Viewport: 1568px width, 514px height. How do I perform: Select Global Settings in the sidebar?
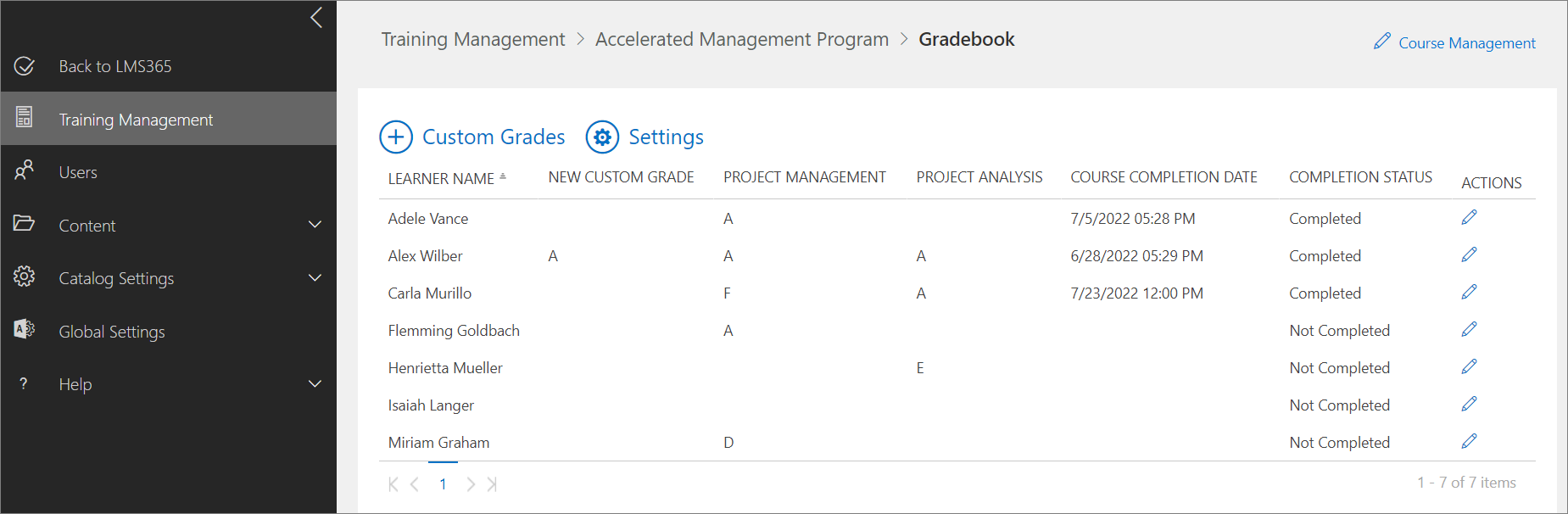click(x=112, y=332)
